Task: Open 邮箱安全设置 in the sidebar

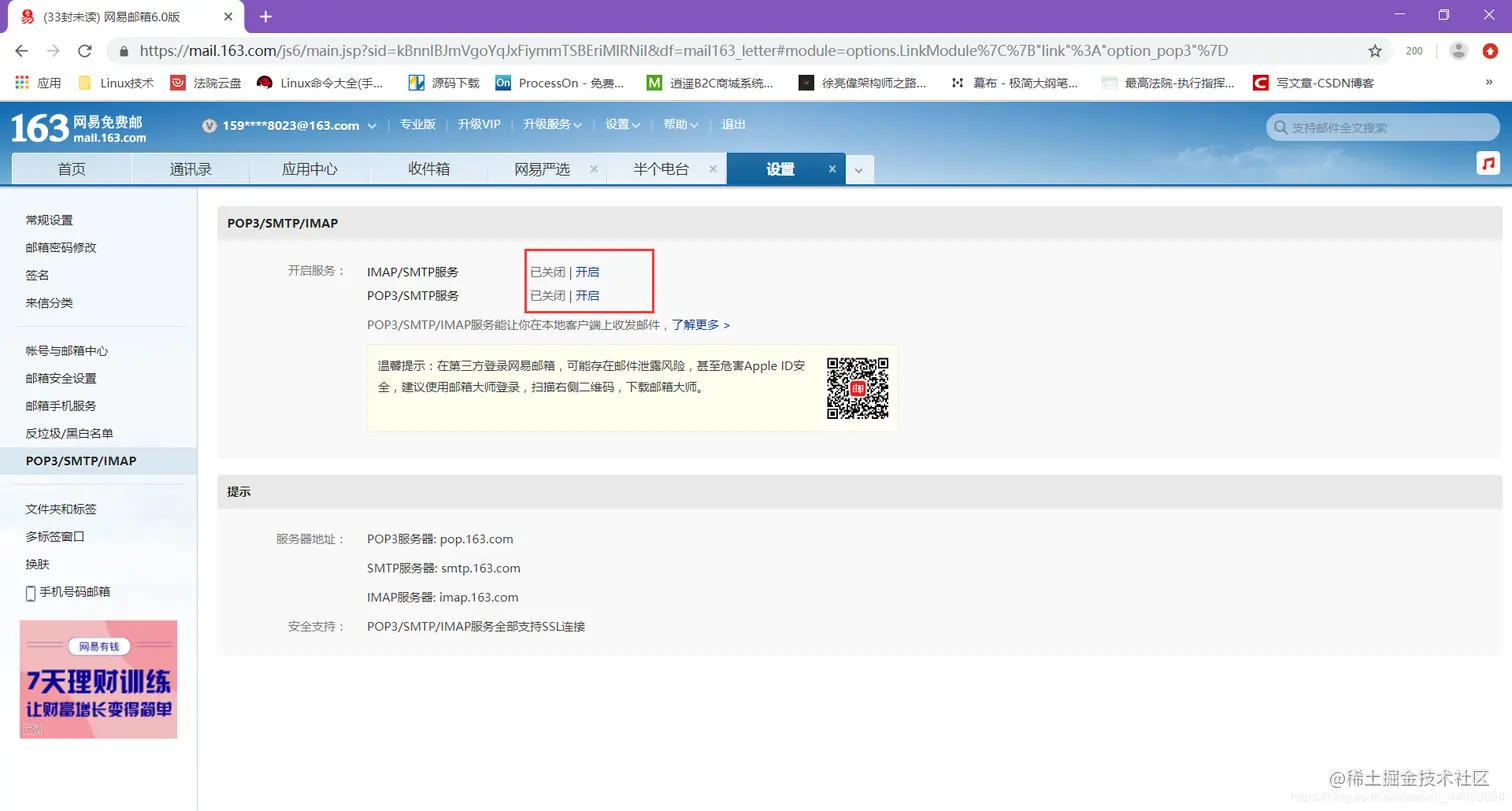Action: click(61, 379)
